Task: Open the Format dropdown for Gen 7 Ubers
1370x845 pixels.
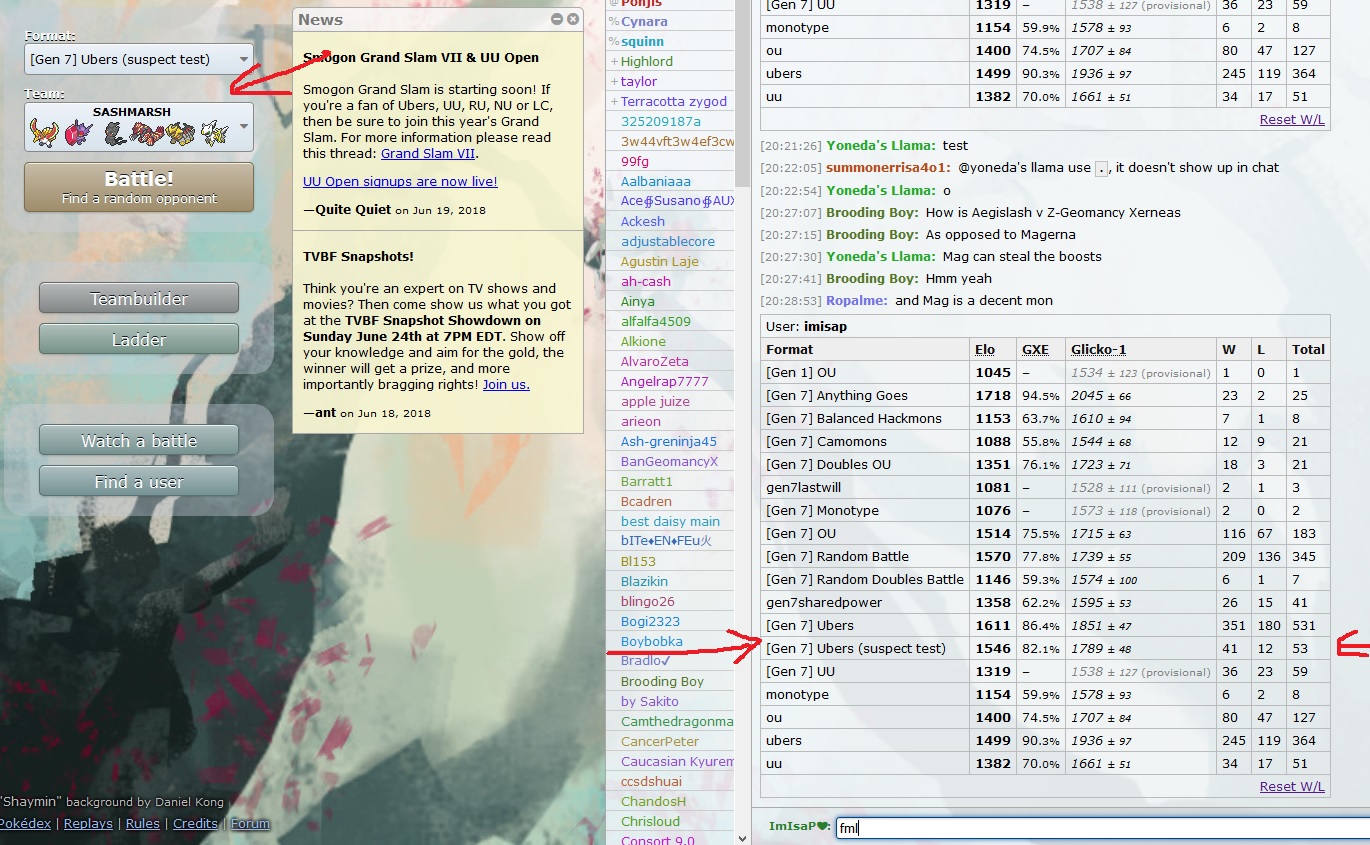Action: coord(138,60)
